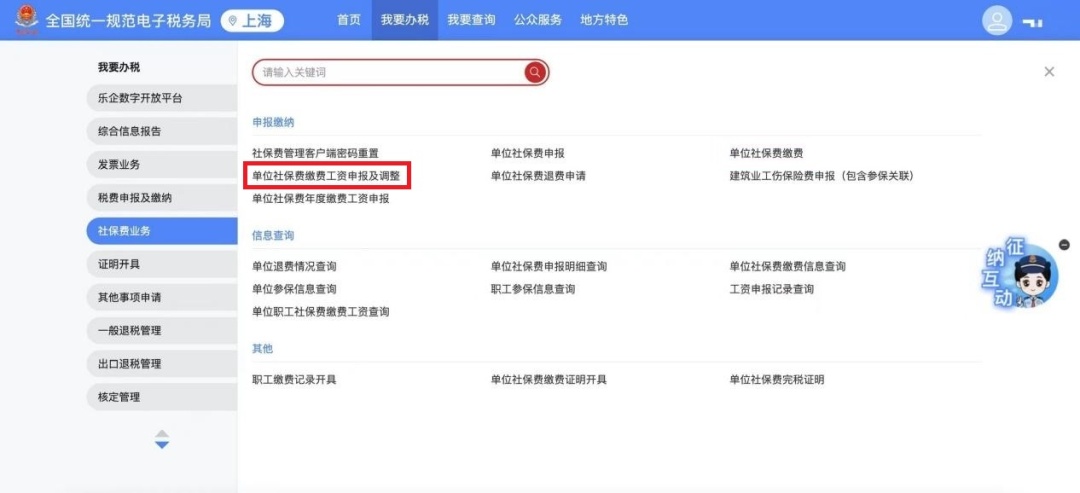Screen dimensions: 1080x493
Task: Open 地方特色 in top navigation
Action: [x=604, y=20]
